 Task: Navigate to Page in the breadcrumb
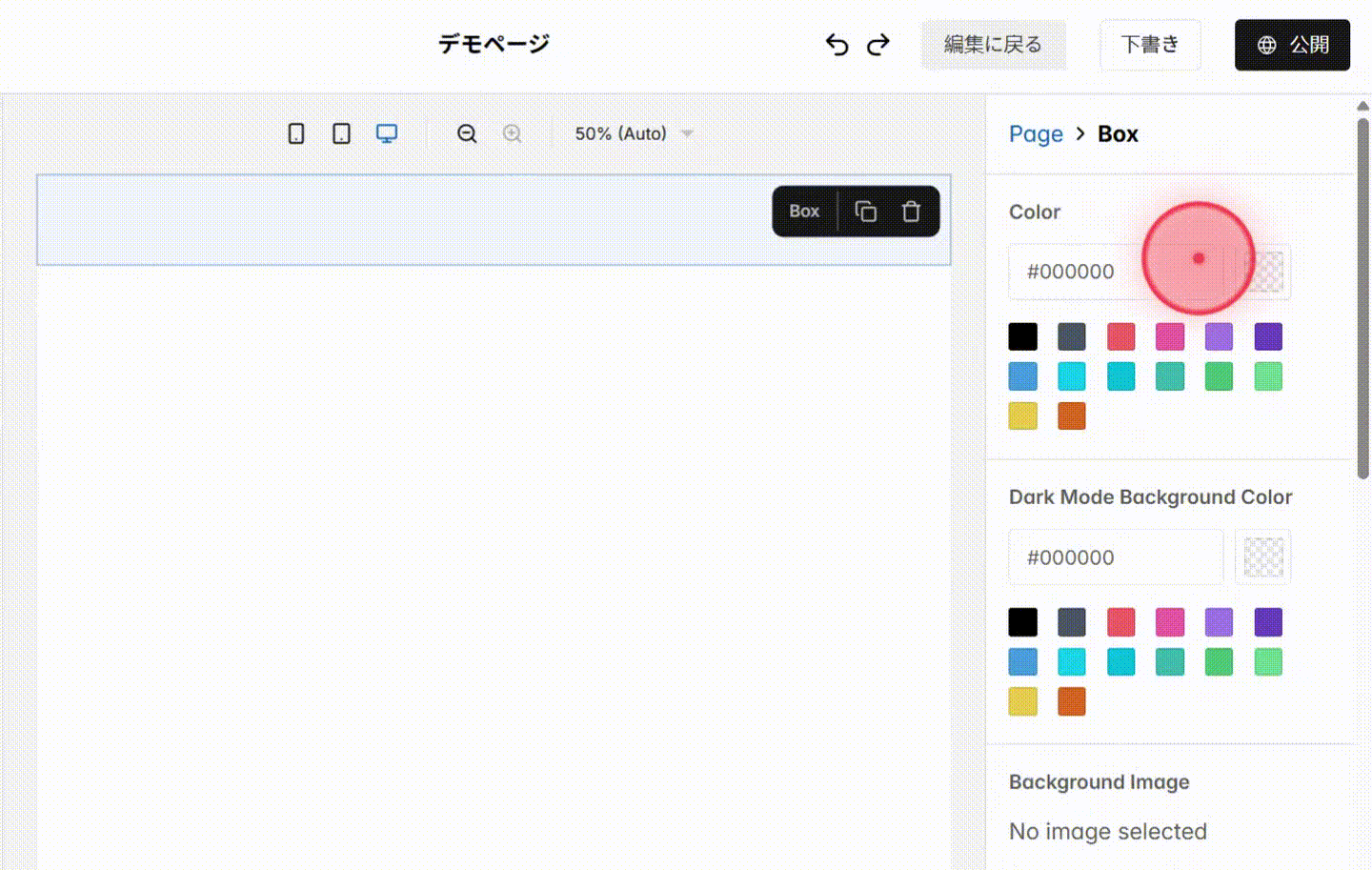point(1036,133)
